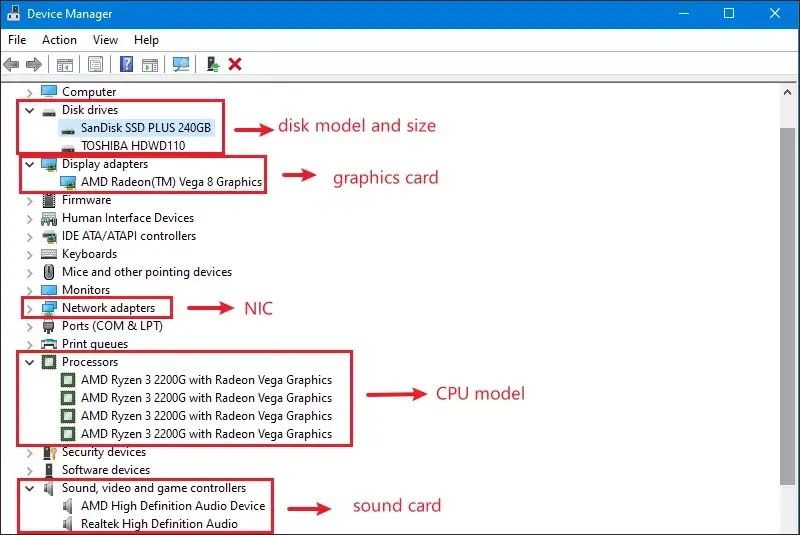Viewport: 800px width, 535px height.
Task: Select TOSHIBA HDWD110 disk drive
Action: [x=133, y=146]
